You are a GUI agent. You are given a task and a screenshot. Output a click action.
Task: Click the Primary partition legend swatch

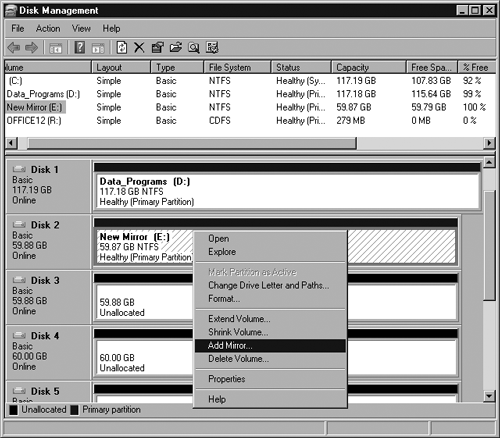point(75,410)
